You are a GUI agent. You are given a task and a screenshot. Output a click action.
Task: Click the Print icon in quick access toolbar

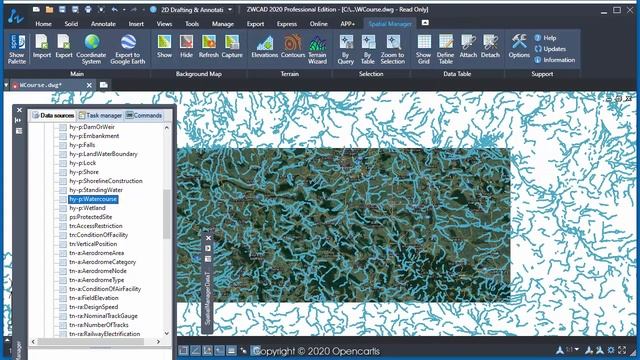pyautogui.click(x=88, y=9)
